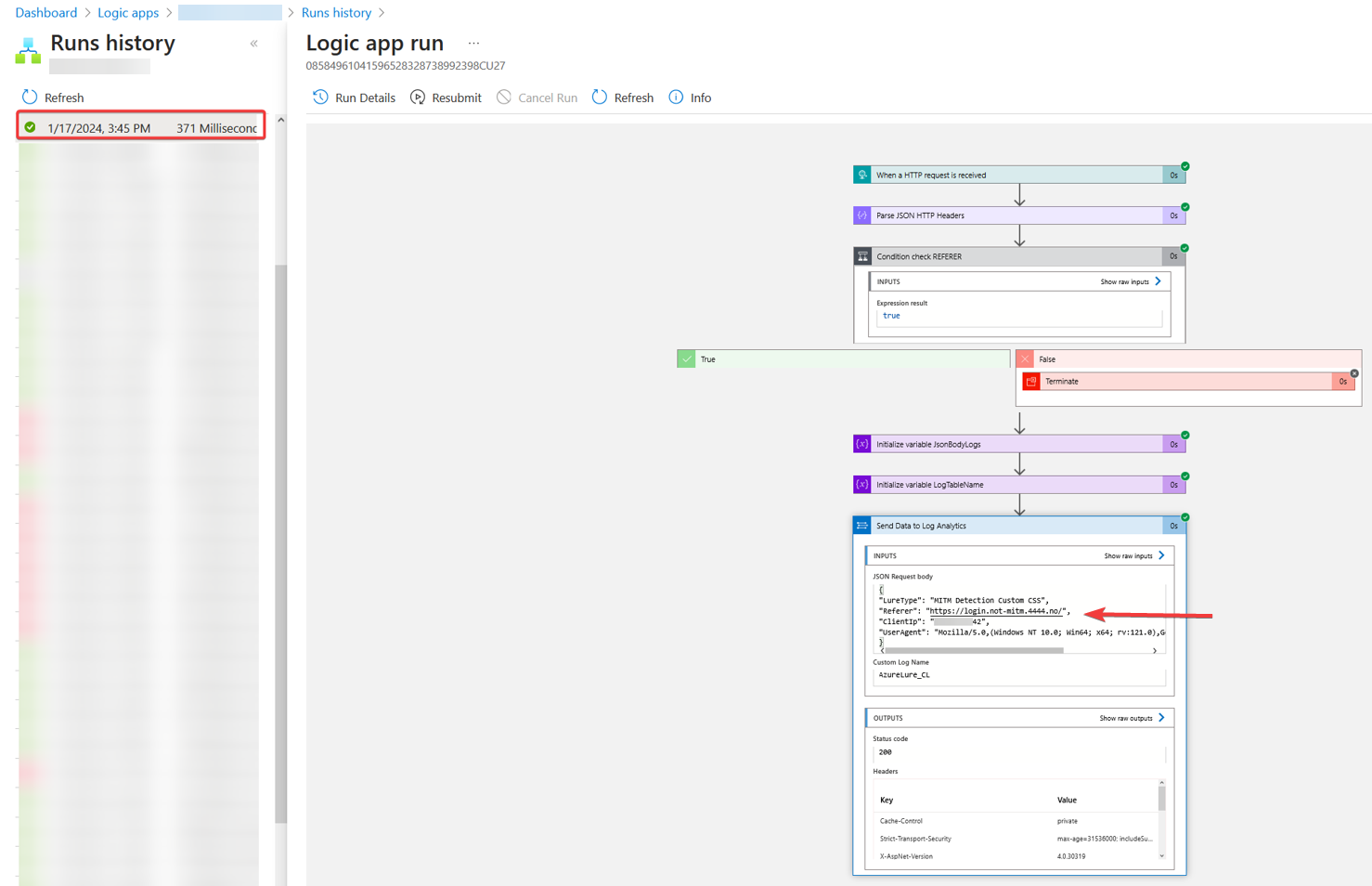This screenshot has height=886, width=1372.
Task: Expand Initialize variable LogTableName step
Action: point(1018,485)
